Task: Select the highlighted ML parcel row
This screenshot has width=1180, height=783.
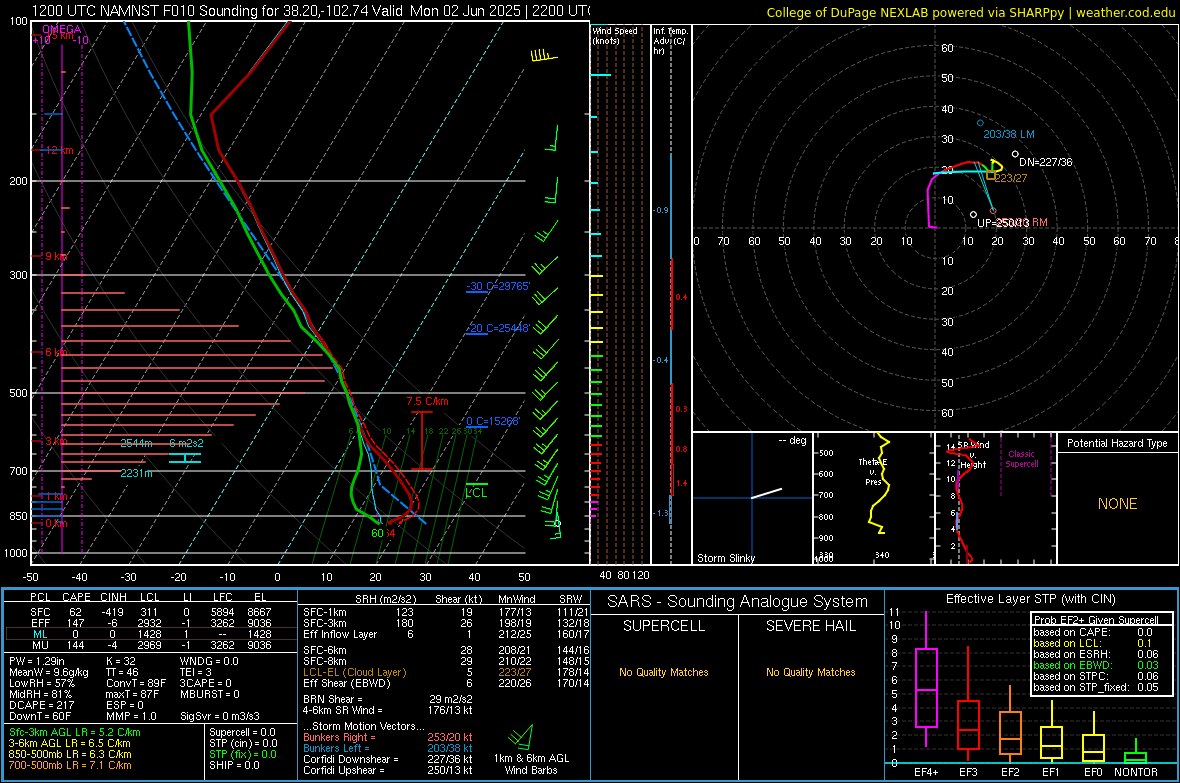Action: (151, 634)
